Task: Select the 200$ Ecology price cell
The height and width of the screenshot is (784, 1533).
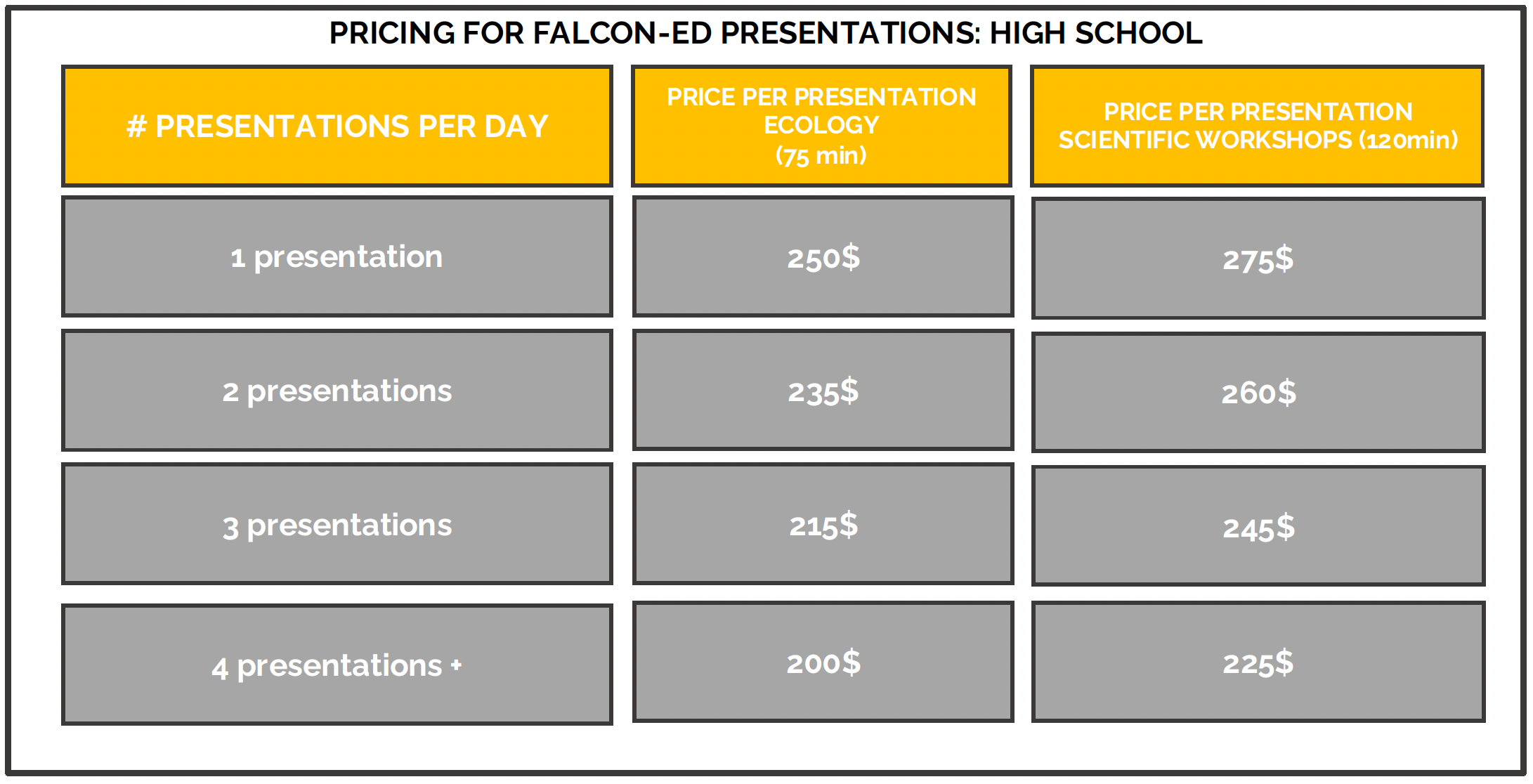Action: tap(823, 662)
